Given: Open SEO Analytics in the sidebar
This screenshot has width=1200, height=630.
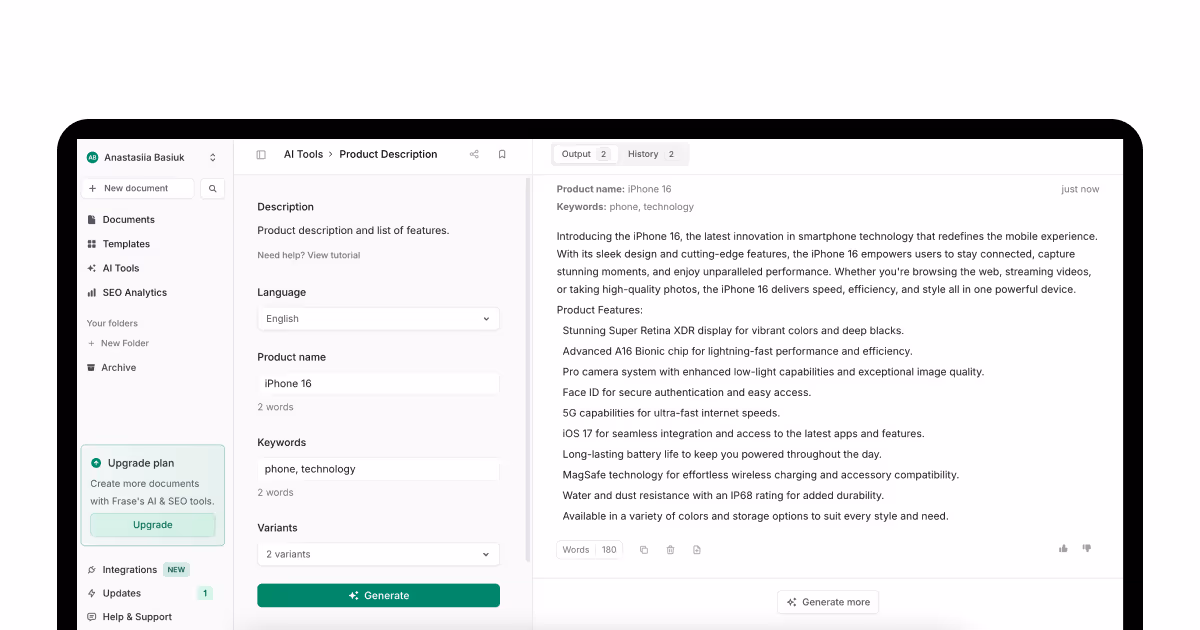Looking at the screenshot, I should [134, 293].
